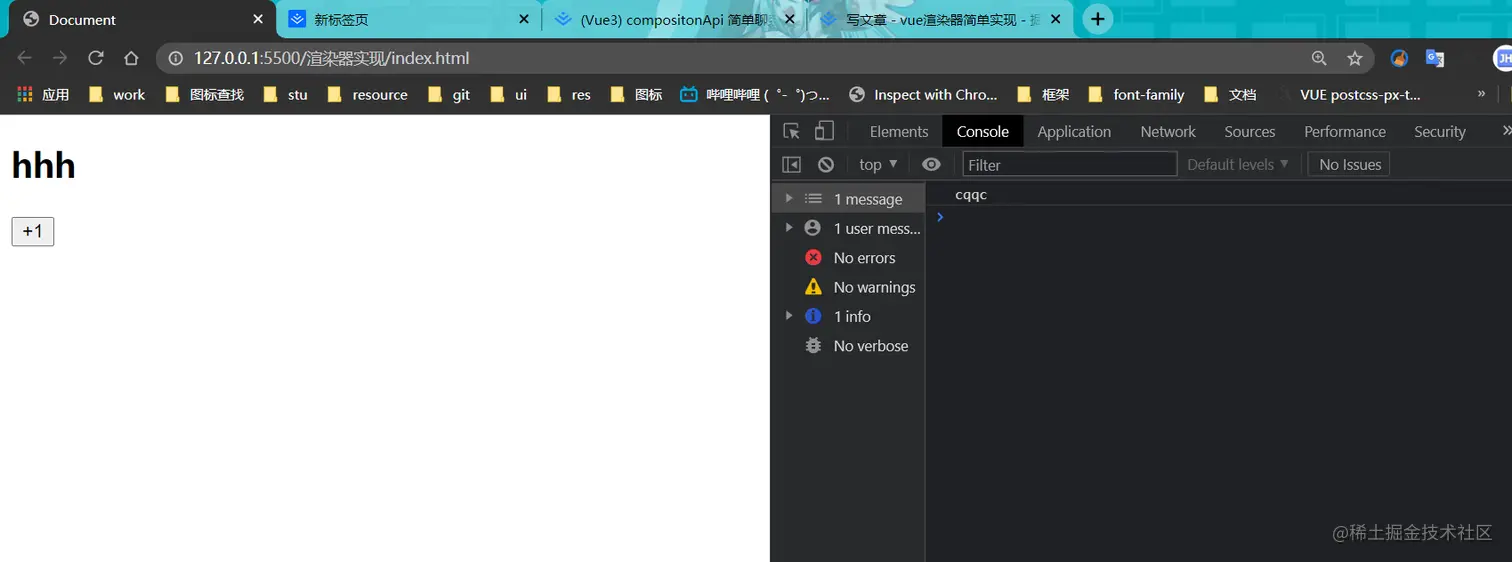
Task: Switch to the (Vue3) compositonApi browser tab
Action: [x=675, y=19]
